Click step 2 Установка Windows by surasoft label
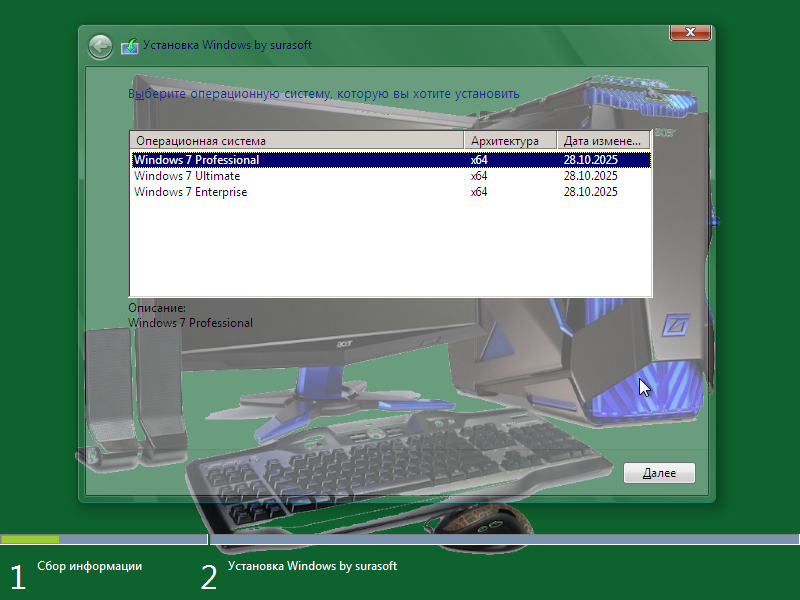Screen dimensions: 800x600 point(312,566)
